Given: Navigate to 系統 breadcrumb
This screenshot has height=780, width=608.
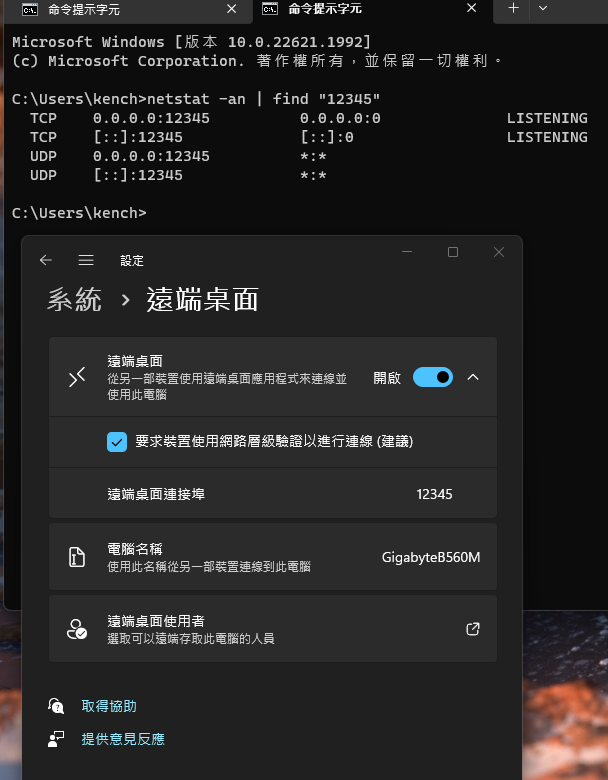Looking at the screenshot, I should pos(75,300).
